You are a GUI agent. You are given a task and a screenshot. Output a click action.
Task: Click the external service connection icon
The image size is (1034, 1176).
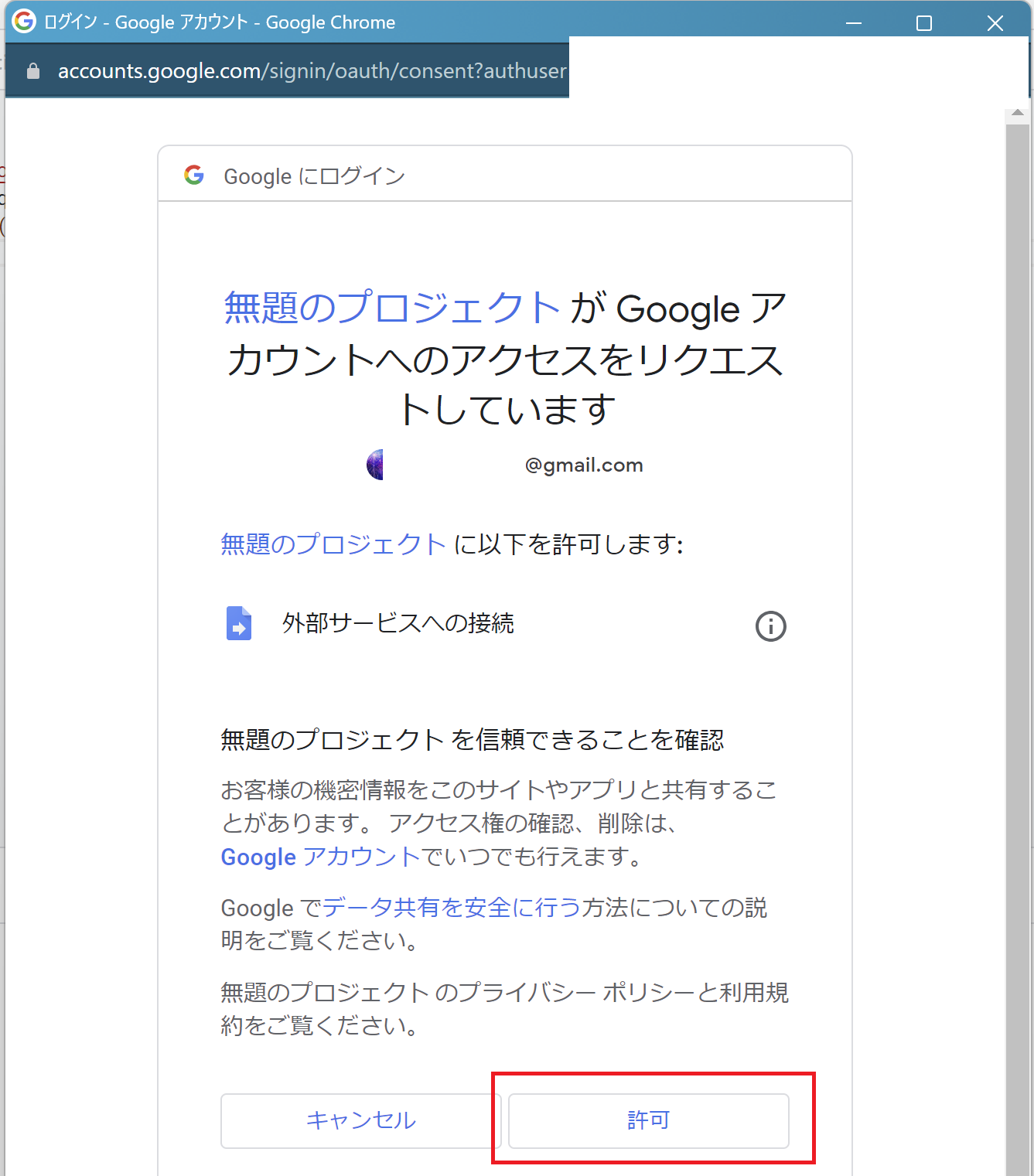point(239,624)
